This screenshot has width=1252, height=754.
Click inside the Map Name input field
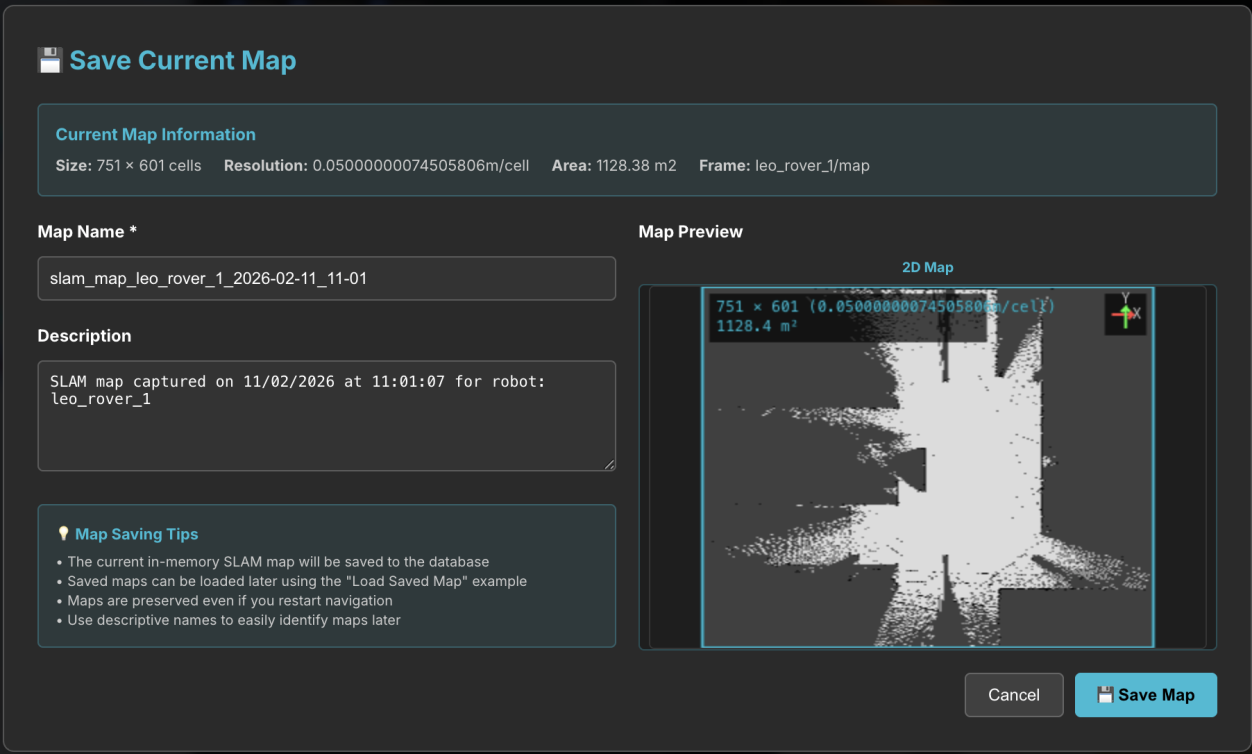(x=326, y=278)
